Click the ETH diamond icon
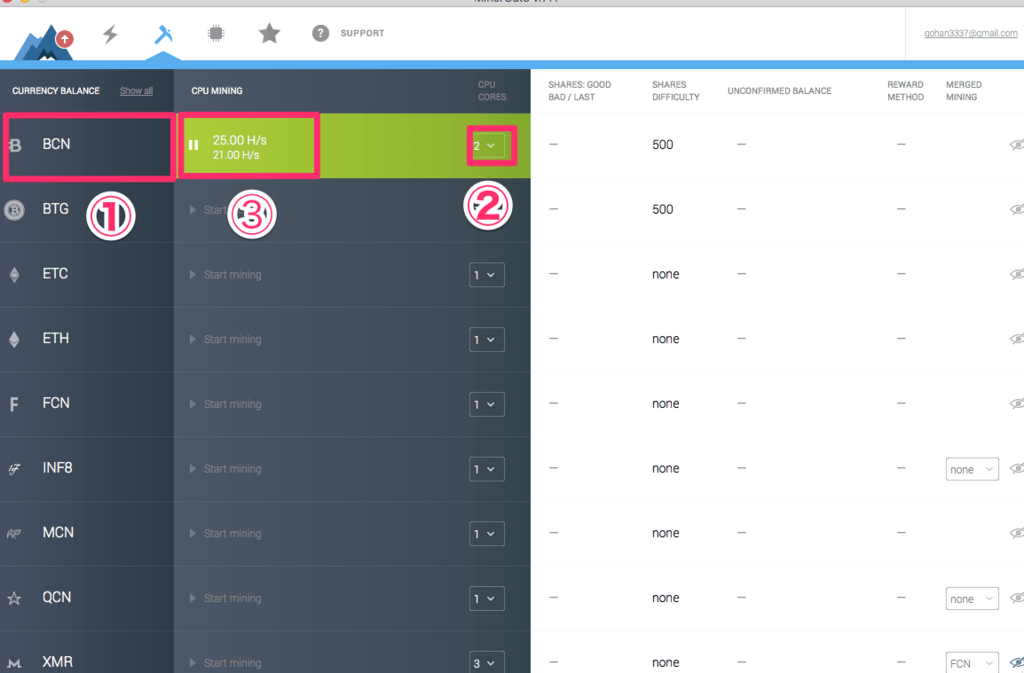This screenshot has height=673, width=1024. (14, 339)
